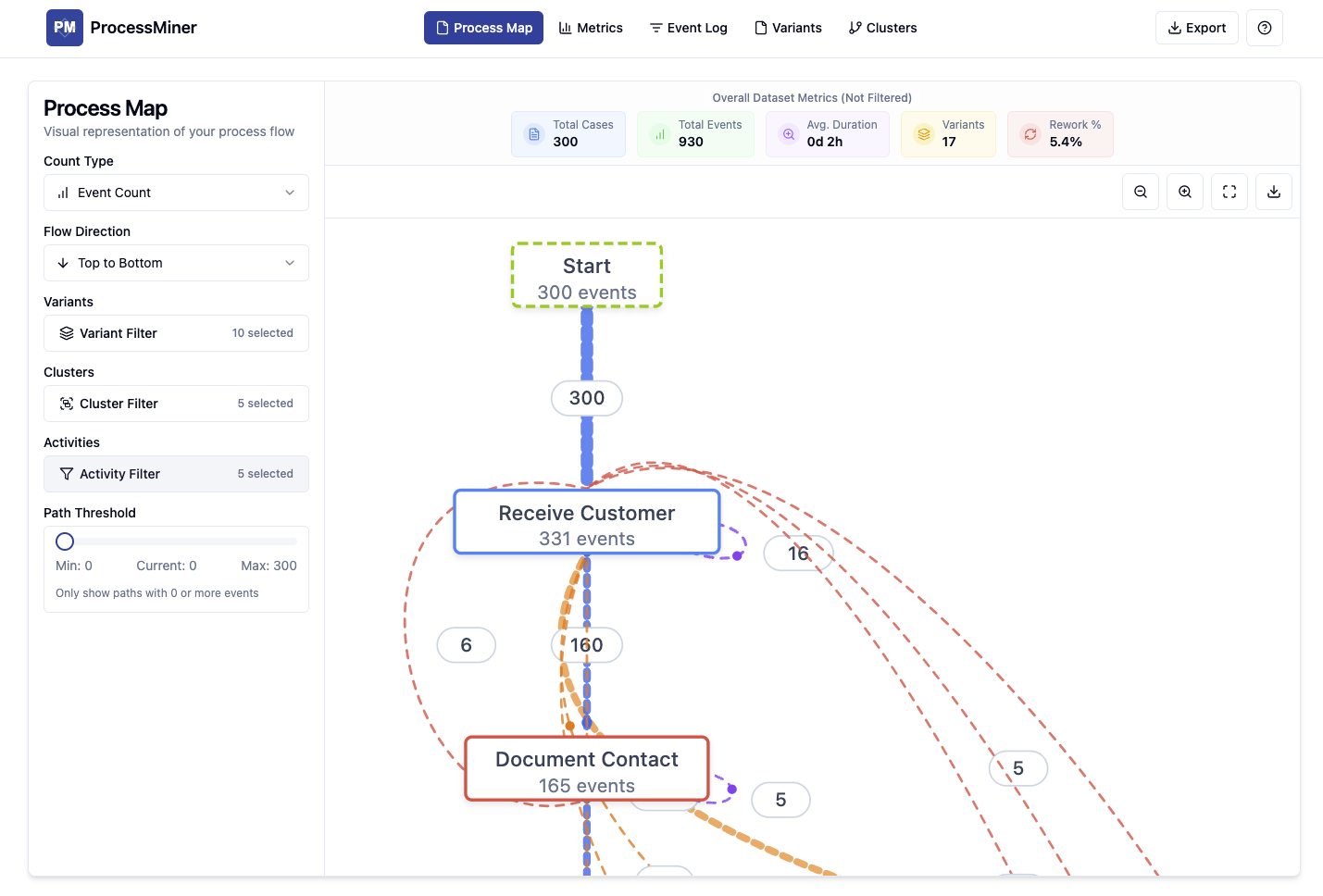Screen dimensions: 1323x896
Task: Open the Cluster Filter
Action: [176, 404]
